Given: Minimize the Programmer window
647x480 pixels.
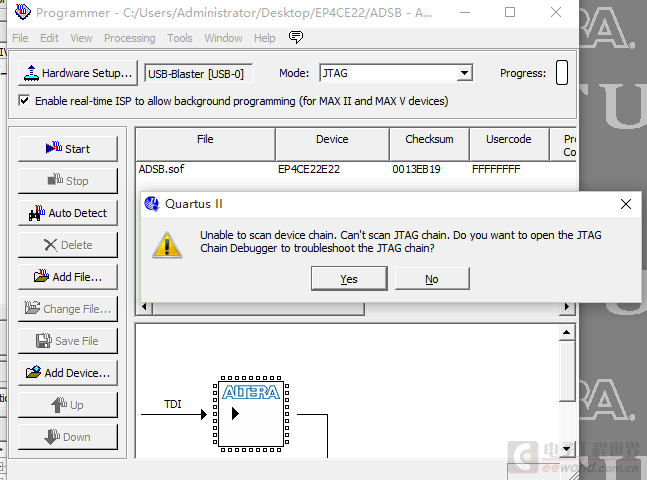Looking at the screenshot, I should coord(465,12).
